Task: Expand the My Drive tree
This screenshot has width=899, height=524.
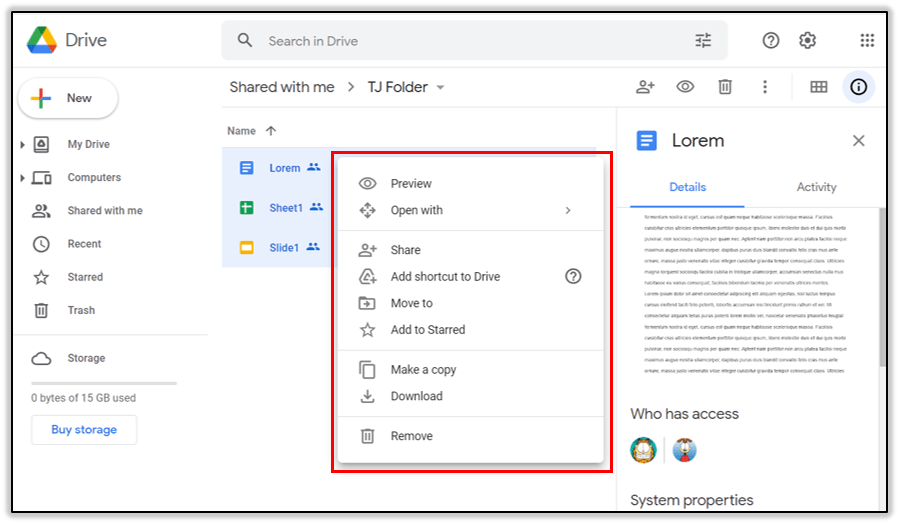Action: (x=22, y=145)
